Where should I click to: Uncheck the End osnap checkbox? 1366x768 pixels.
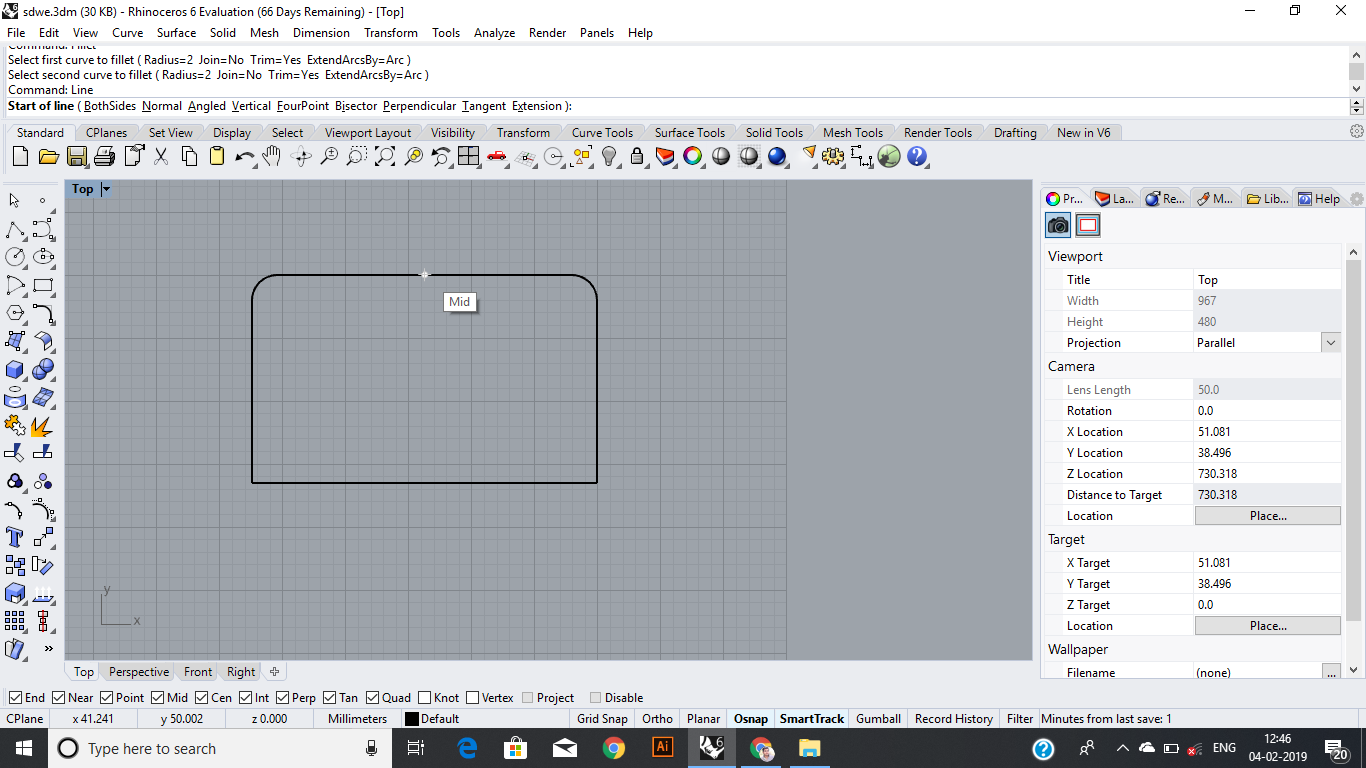click(x=15, y=698)
